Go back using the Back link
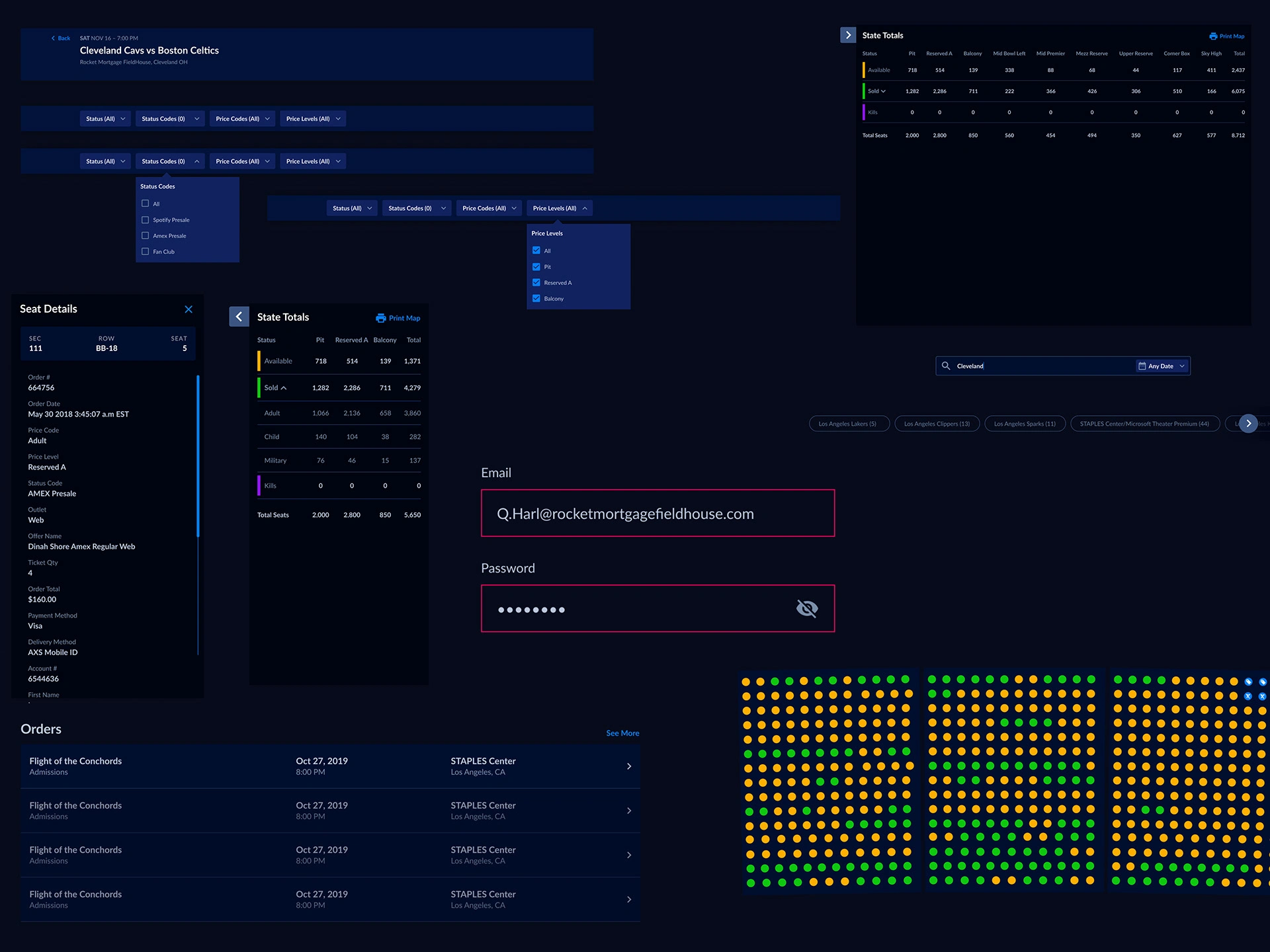The width and height of the screenshot is (1270, 952). point(62,38)
